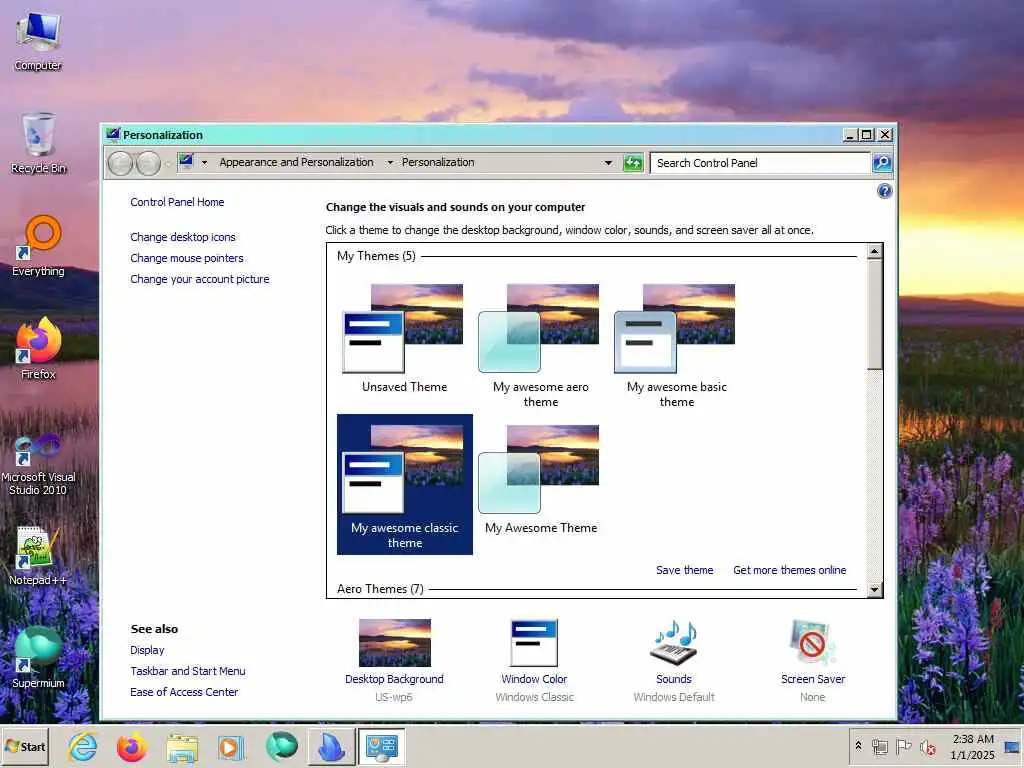Screen dimensions: 1024x768
Task: Open the Recycle Bin desktop icon
Action: tap(38, 144)
